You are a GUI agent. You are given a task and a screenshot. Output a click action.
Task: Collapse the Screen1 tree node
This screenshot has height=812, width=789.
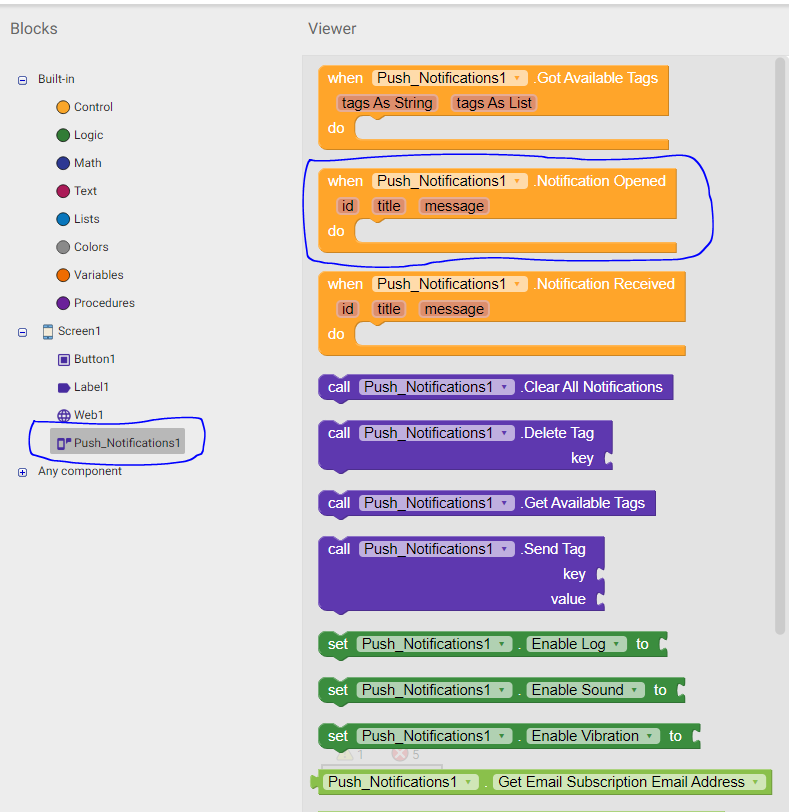[22, 332]
